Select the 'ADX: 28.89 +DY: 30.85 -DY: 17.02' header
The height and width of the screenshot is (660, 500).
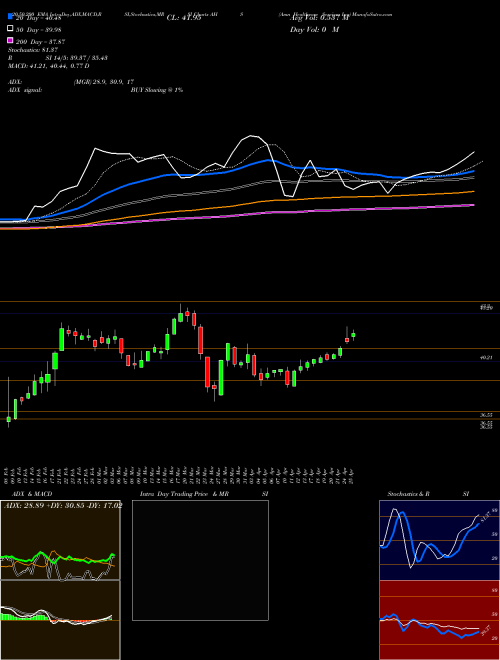pyautogui.click(x=63, y=505)
